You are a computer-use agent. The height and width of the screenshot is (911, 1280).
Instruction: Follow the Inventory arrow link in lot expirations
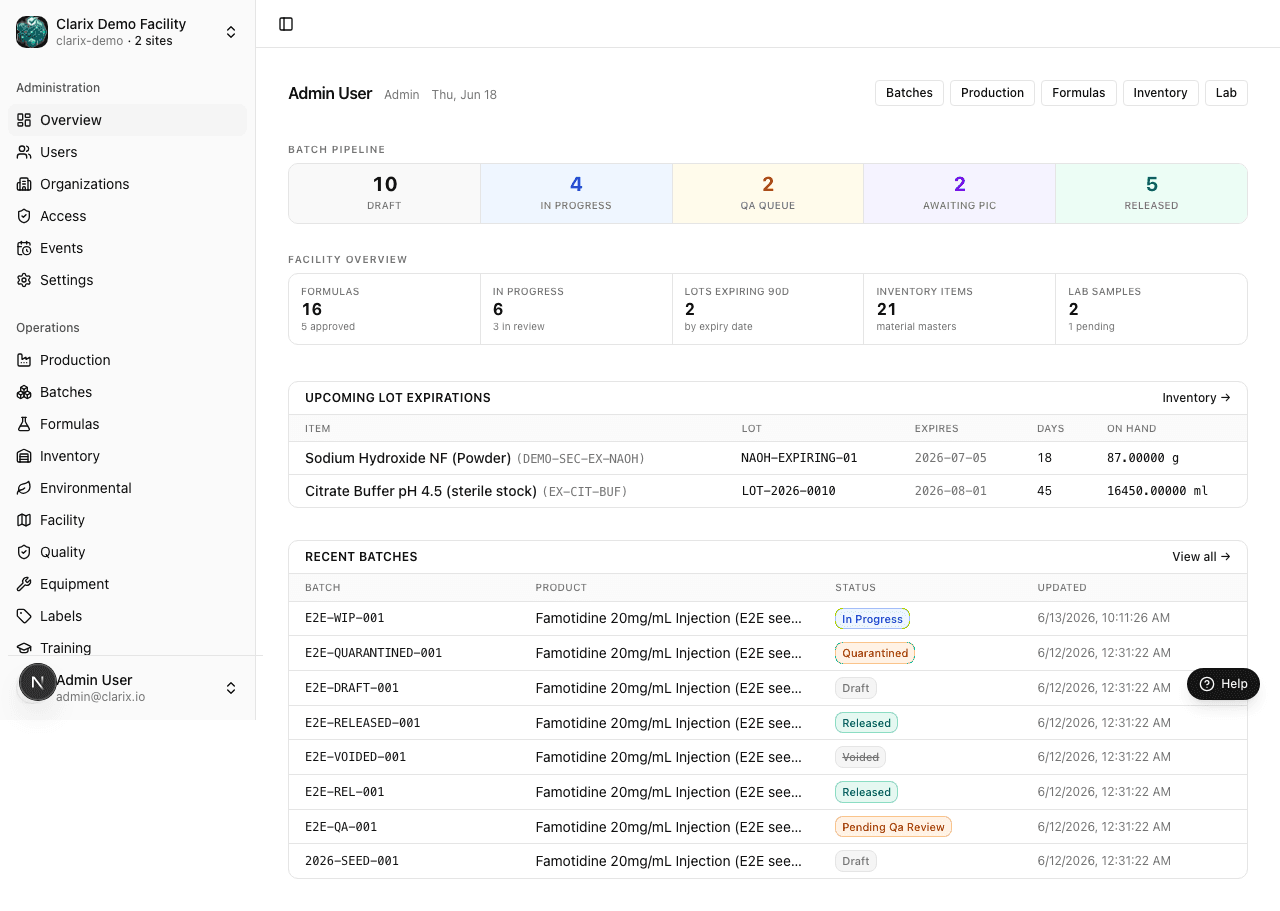click(x=1196, y=398)
